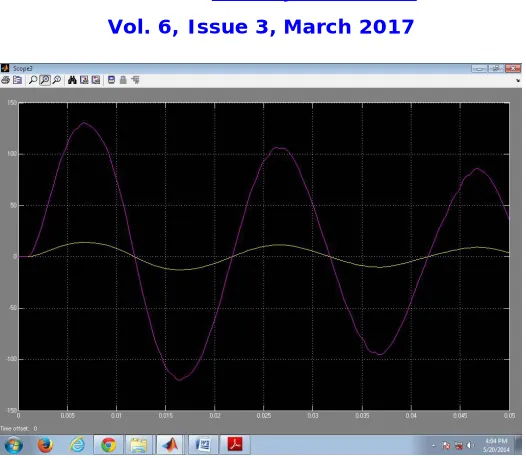Open Adobe Reader taskbar button

click(x=235, y=445)
